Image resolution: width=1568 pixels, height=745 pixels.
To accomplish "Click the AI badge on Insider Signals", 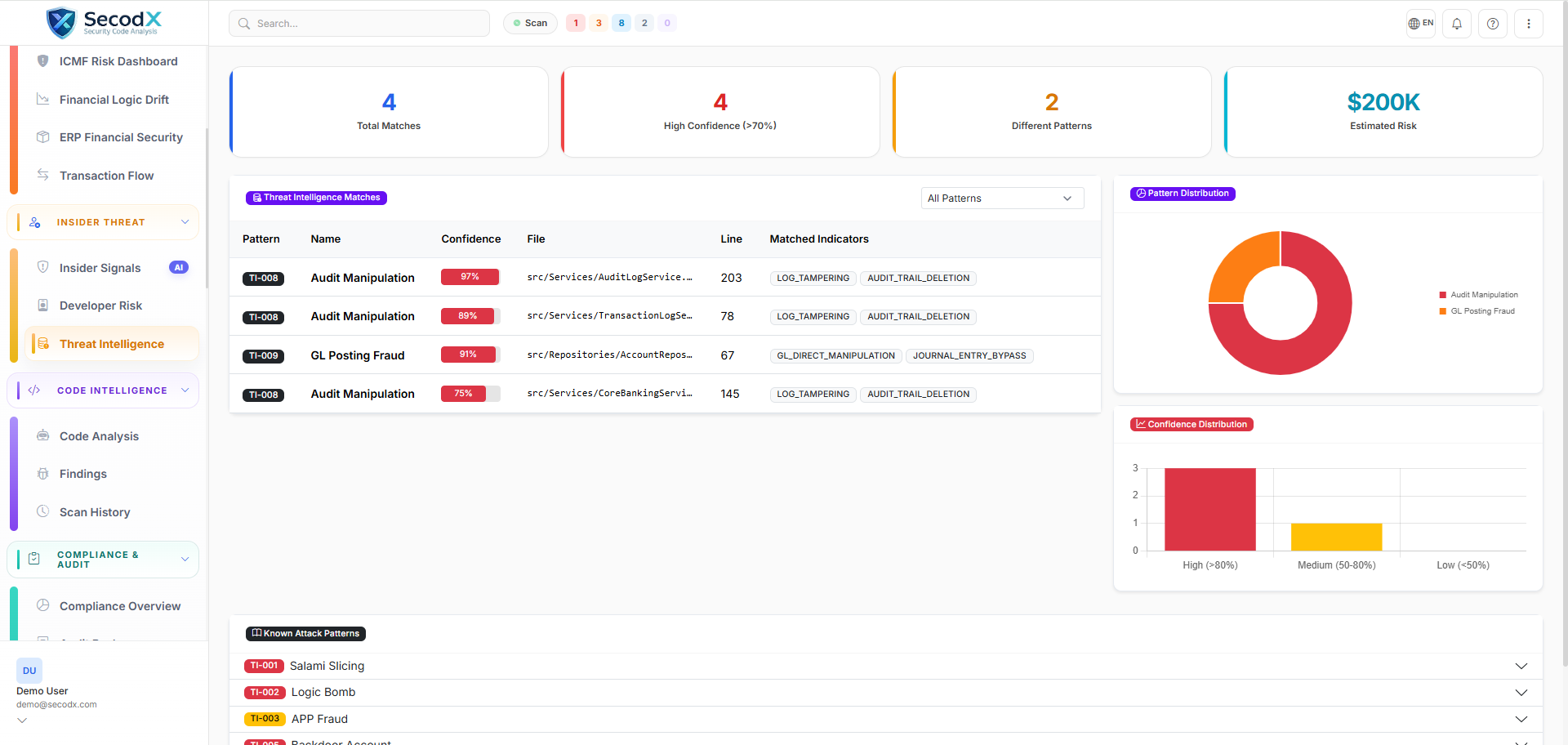I will tap(179, 267).
